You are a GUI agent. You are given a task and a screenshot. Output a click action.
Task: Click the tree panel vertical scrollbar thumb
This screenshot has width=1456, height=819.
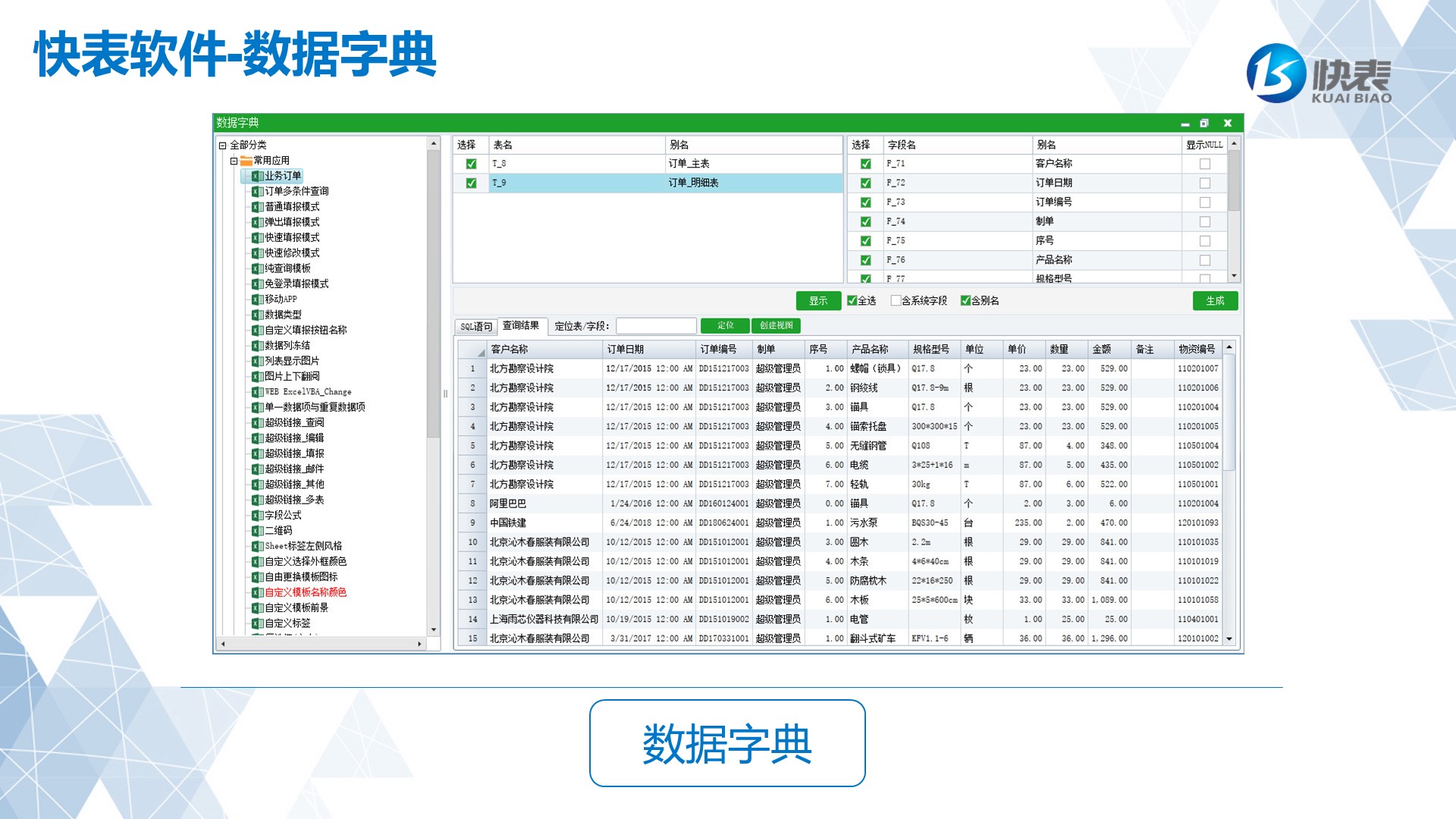(x=434, y=294)
